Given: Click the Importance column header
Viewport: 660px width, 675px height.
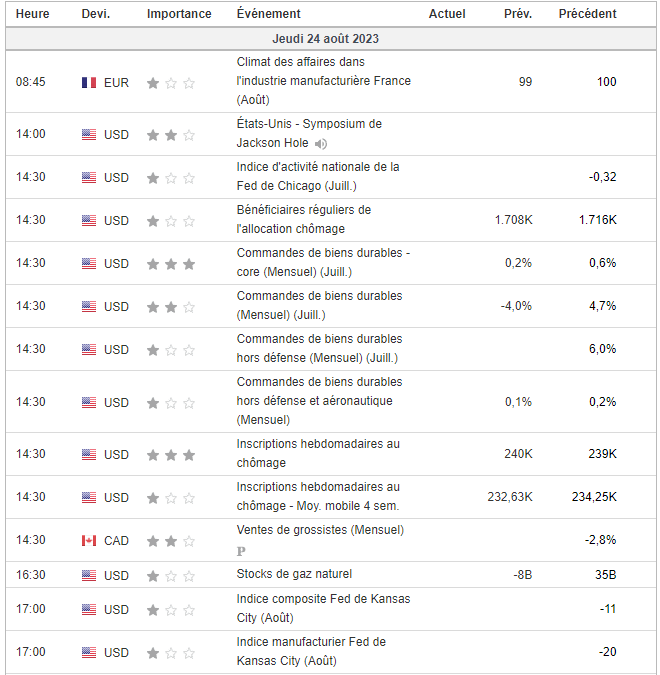Looking at the screenshot, I should [x=179, y=14].
